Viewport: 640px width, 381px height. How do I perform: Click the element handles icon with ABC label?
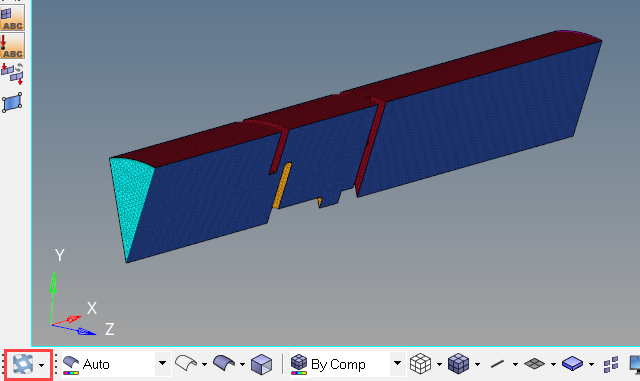coord(12,18)
